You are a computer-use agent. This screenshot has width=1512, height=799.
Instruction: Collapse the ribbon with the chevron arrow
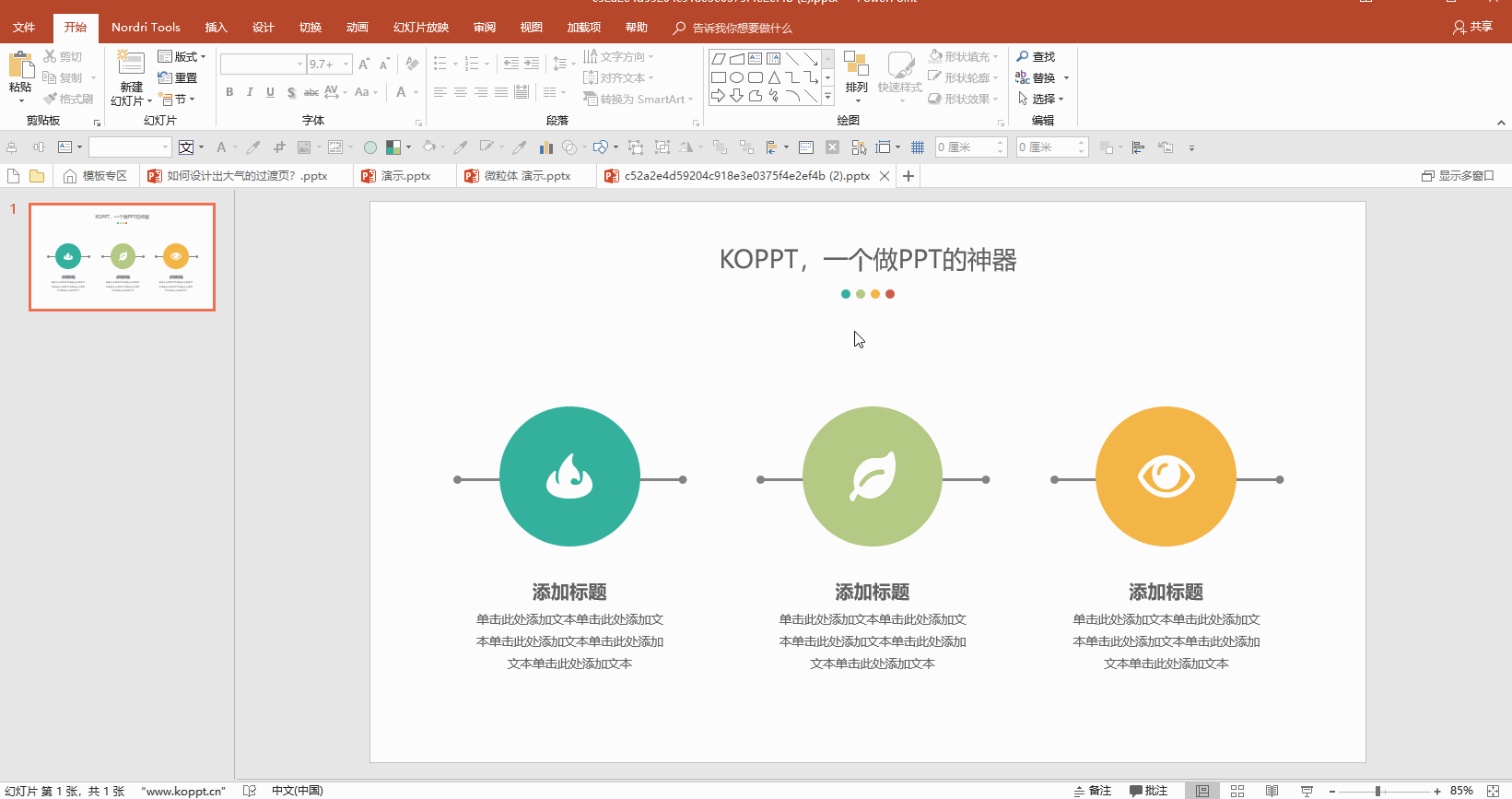click(1501, 122)
